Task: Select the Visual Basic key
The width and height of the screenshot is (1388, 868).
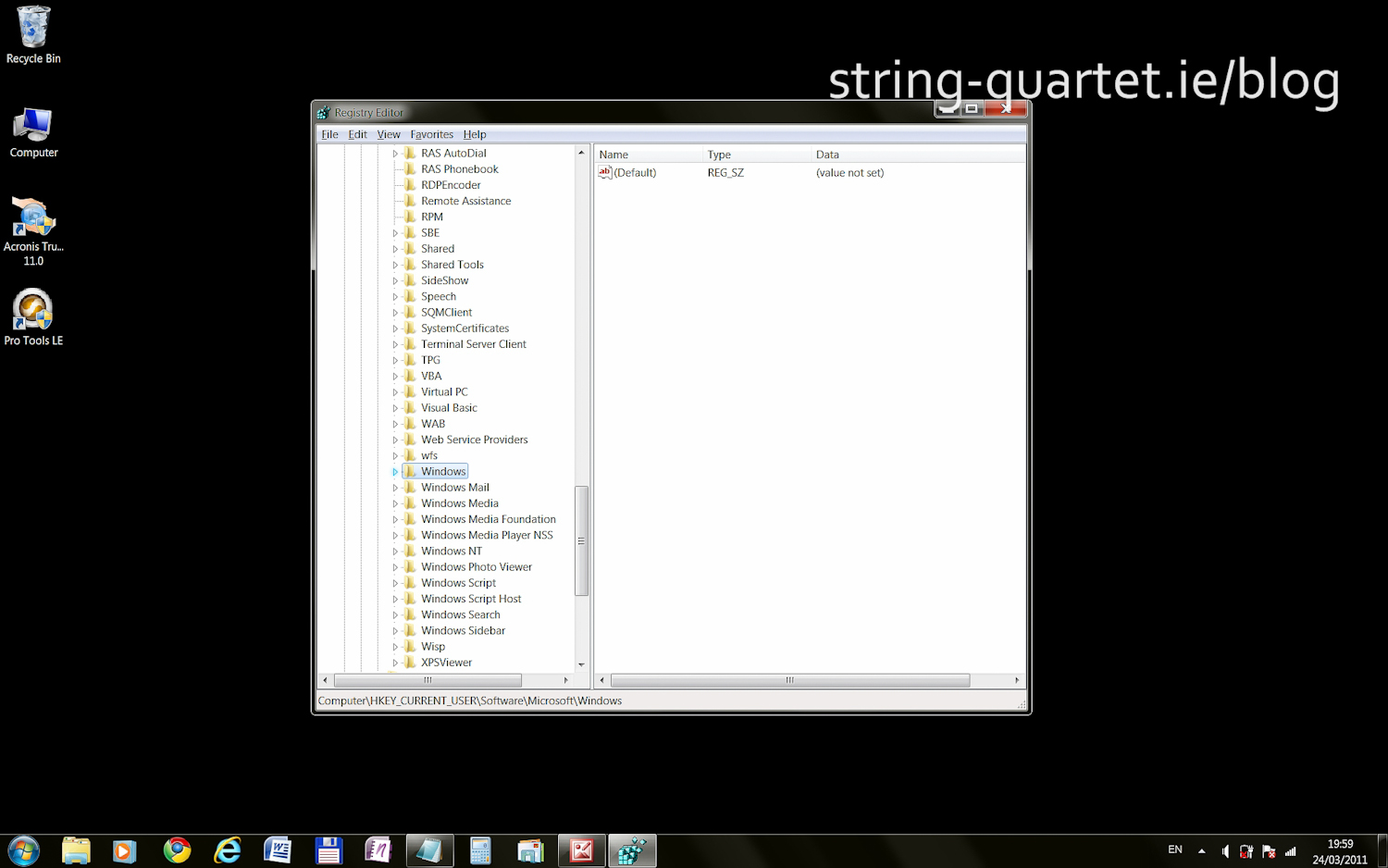Action: [449, 408]
